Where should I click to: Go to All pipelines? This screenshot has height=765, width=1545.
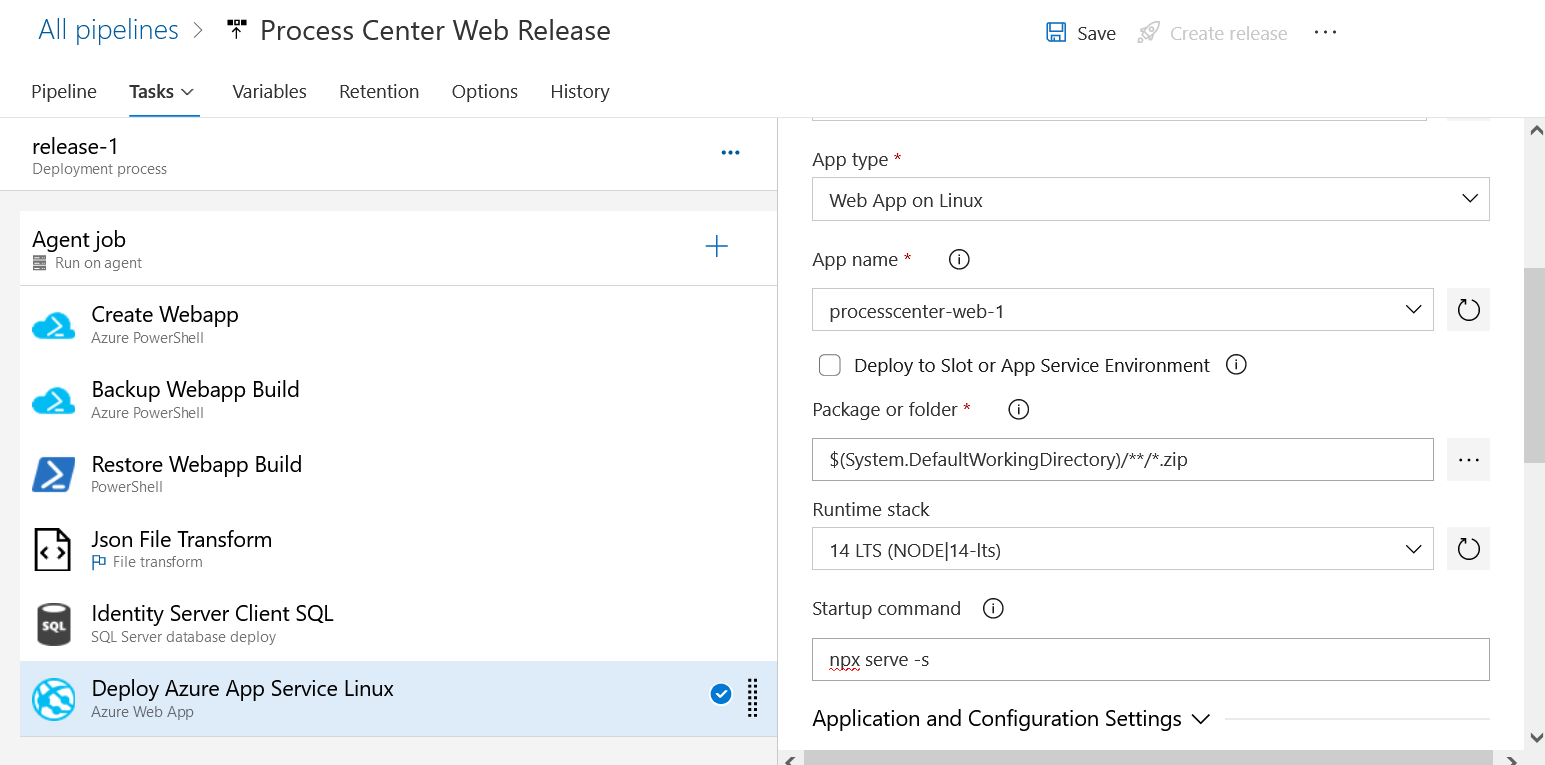tap(108, 31)
